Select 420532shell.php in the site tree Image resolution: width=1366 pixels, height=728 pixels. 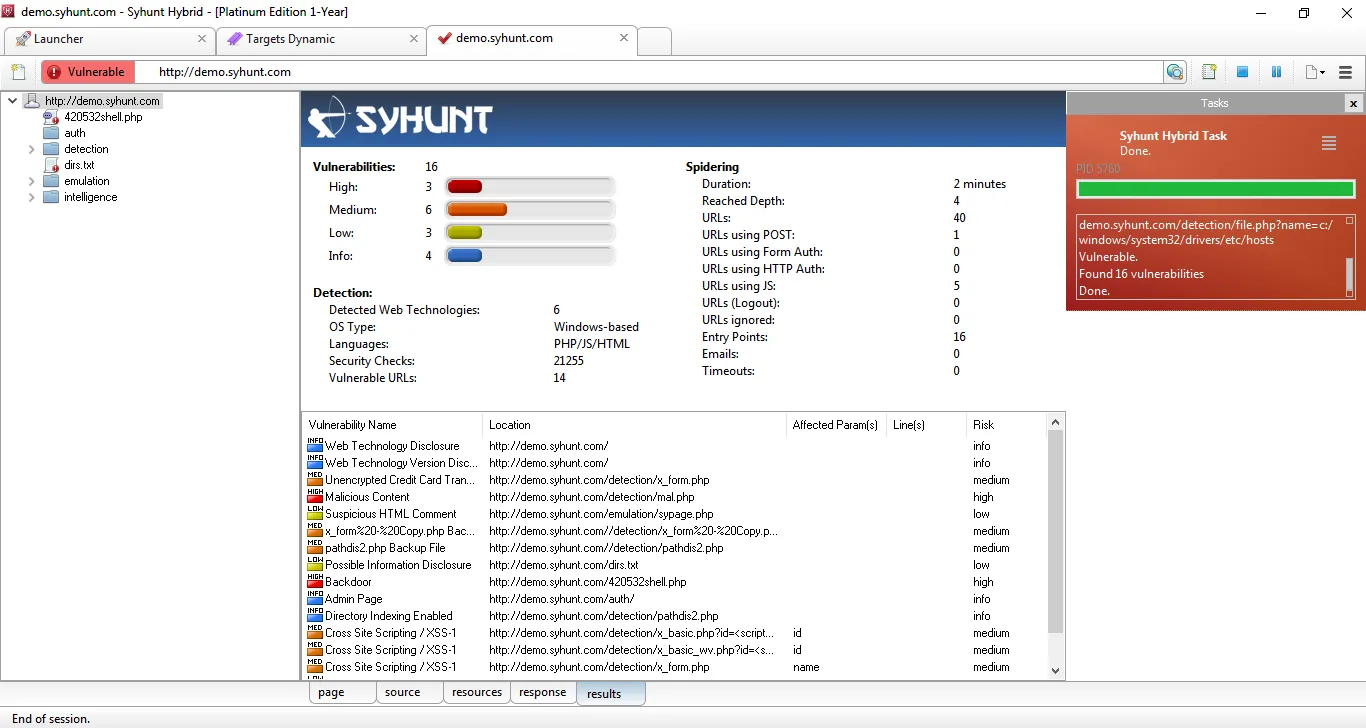[x=103, y=117]
